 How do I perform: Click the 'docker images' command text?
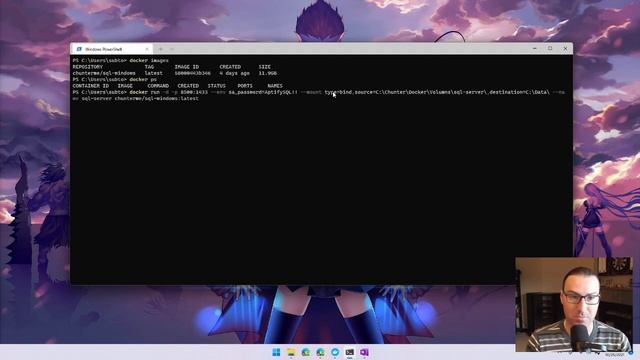click(x=149, y=60)
